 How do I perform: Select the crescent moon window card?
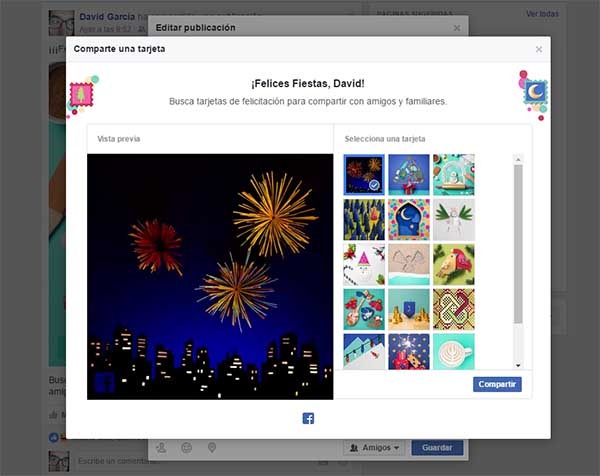(x=408, y=219)
